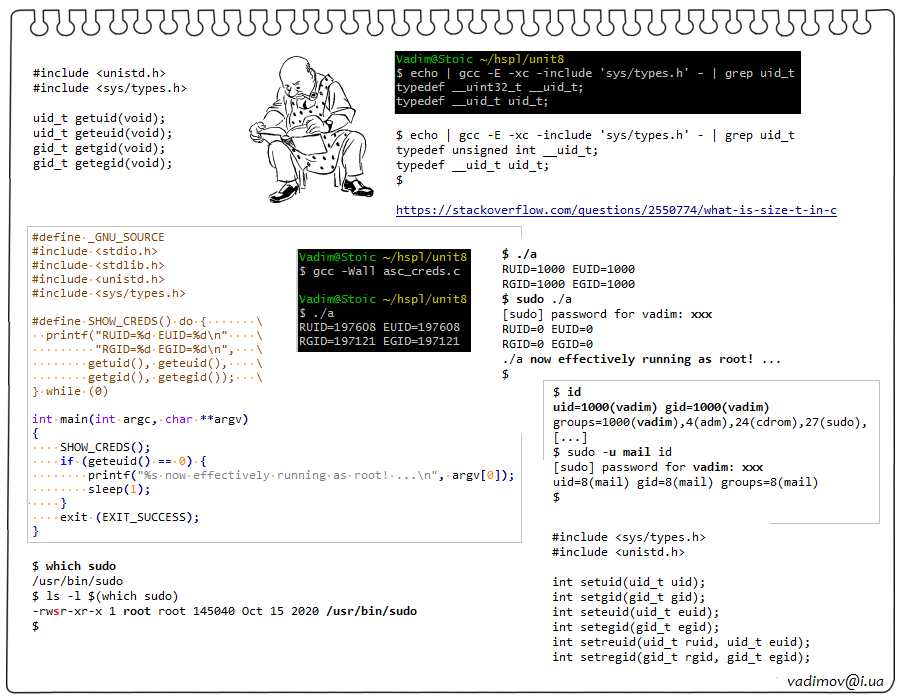
Task: Click the 'now effectively running as root!' output line
Action: click(641, 359)
